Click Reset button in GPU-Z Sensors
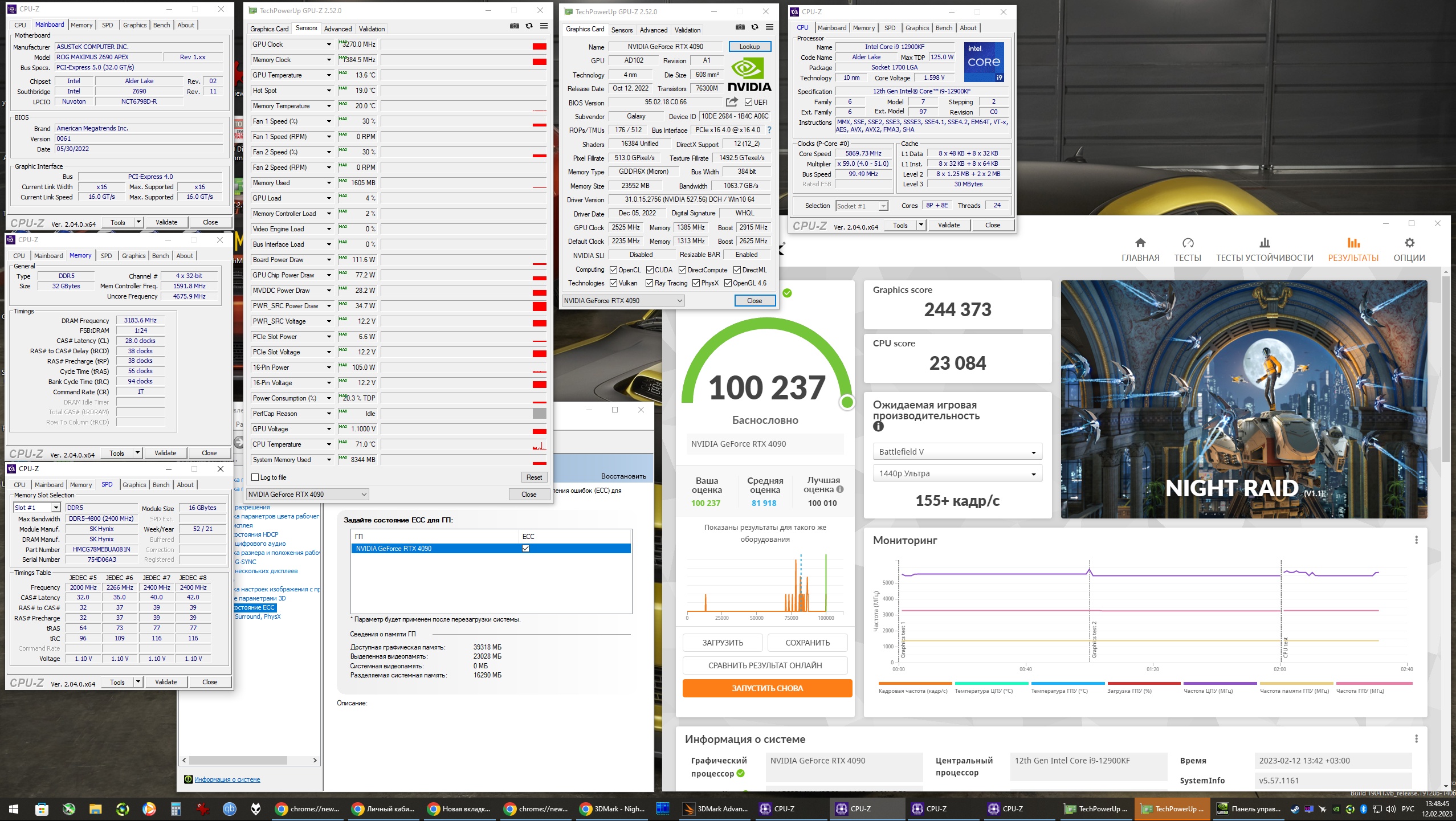The image size is (1456, 821). [x=534, y=477]
